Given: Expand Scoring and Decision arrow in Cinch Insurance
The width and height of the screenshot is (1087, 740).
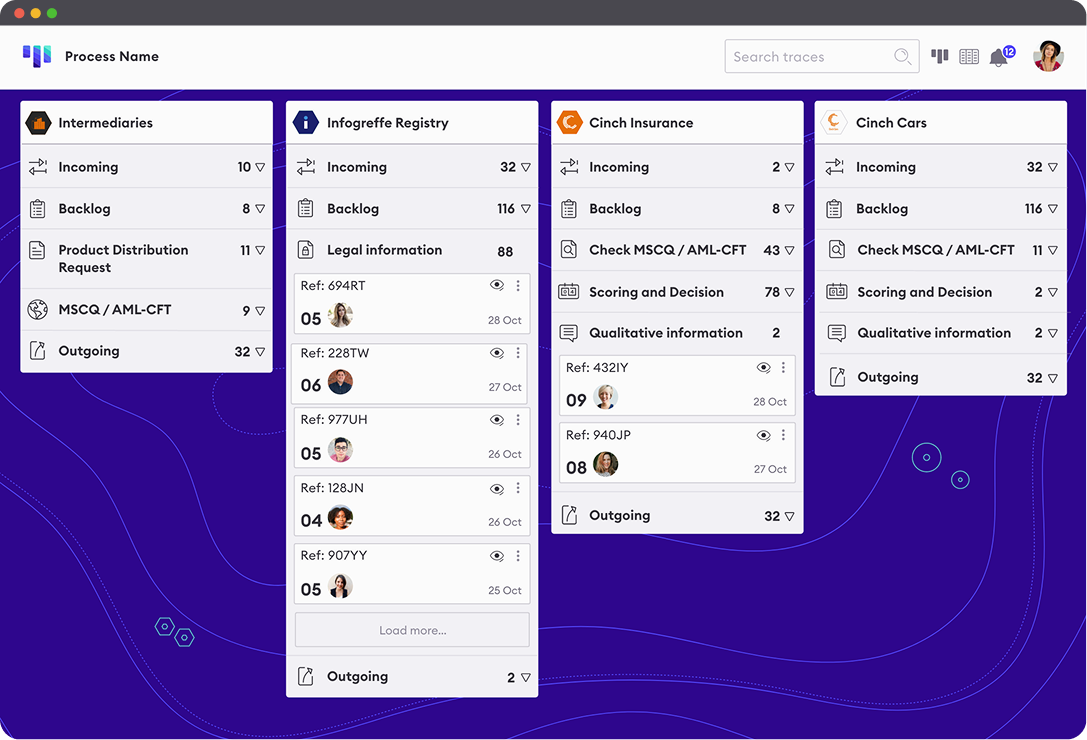Looking at the screenshot, I should (789, 293).
